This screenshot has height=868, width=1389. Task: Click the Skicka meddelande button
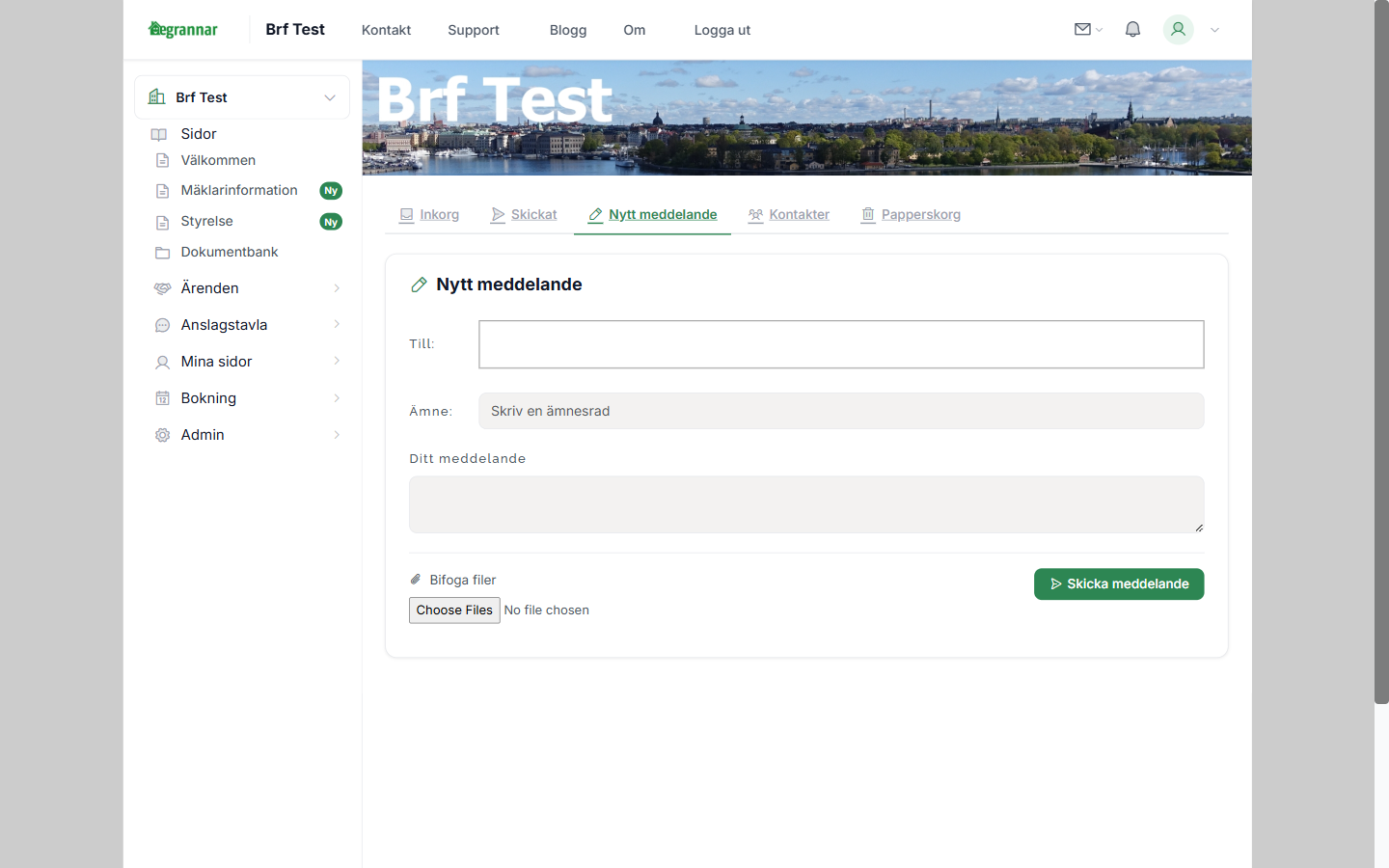pos(1119,583)
